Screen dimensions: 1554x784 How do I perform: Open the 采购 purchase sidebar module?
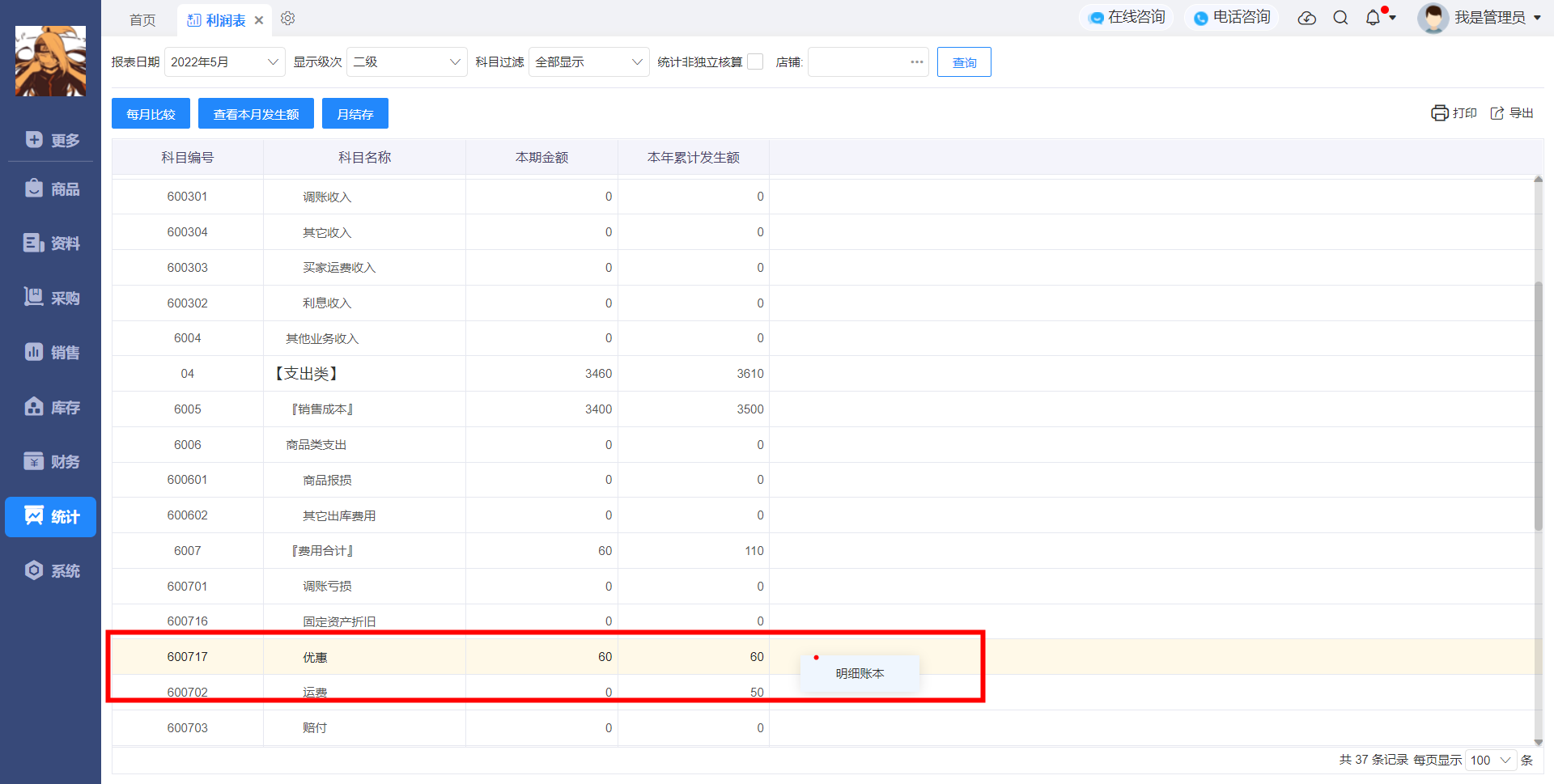point(51,298)
